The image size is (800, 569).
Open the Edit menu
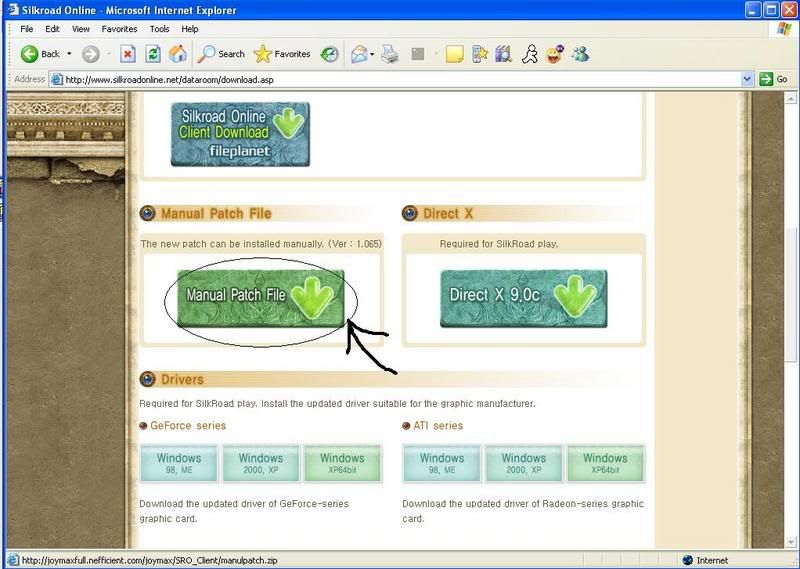click(x=53, y=29)
